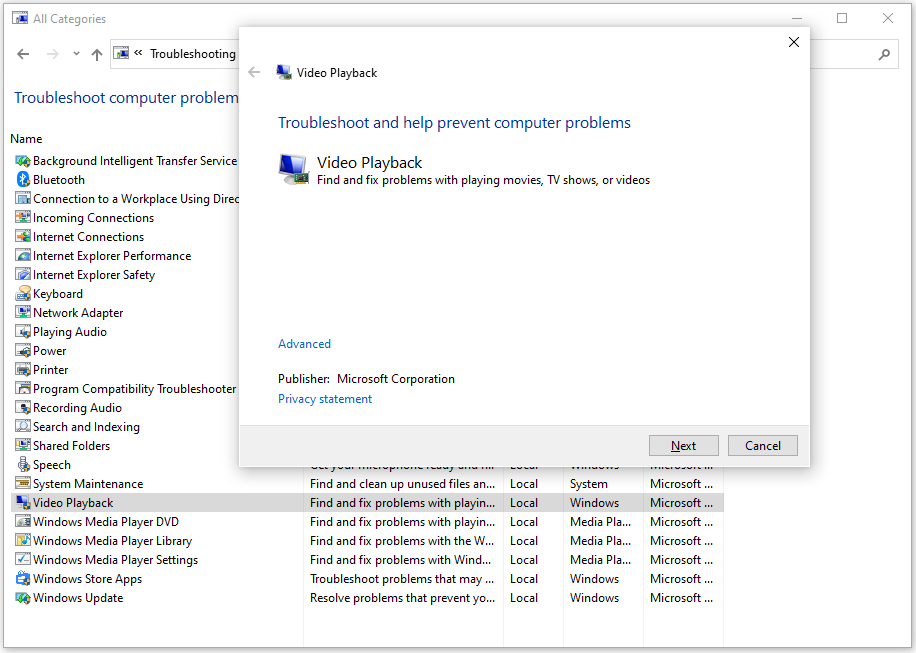Click the Speech microphone icon

23,465
